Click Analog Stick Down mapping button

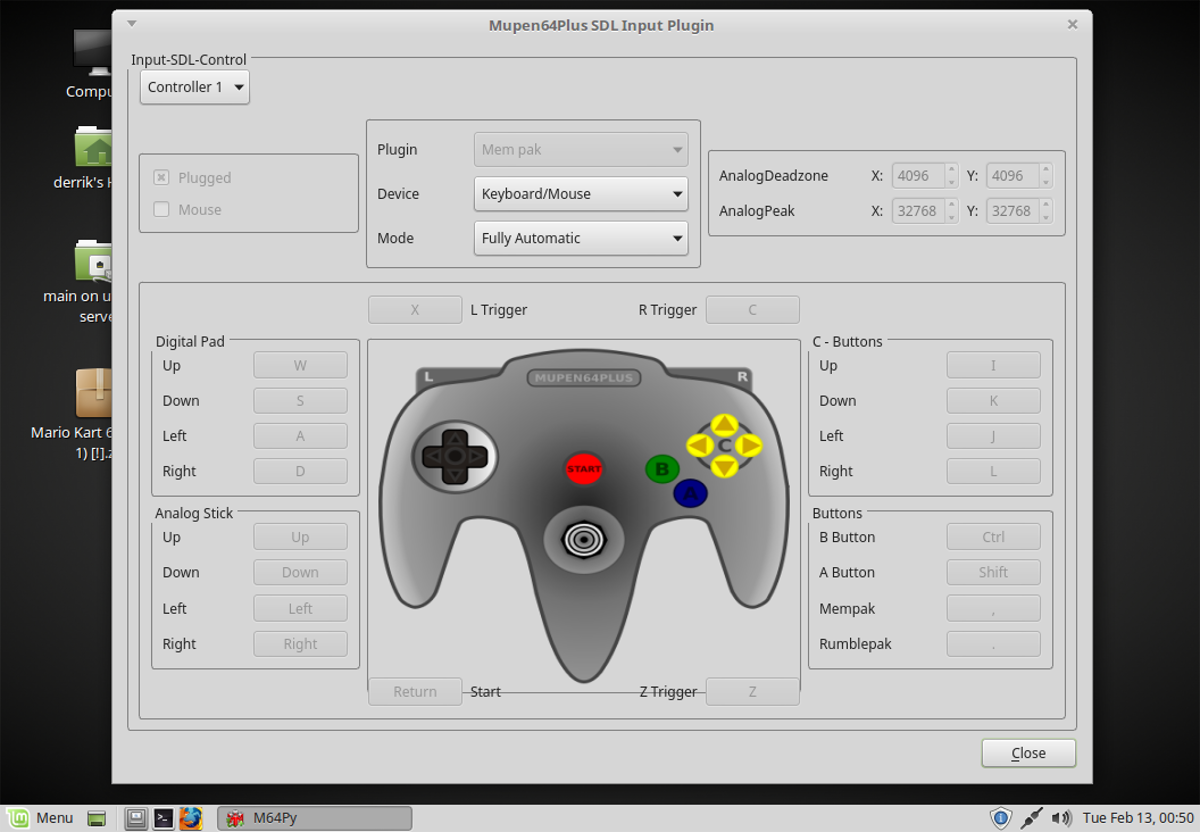click(300, 572)
